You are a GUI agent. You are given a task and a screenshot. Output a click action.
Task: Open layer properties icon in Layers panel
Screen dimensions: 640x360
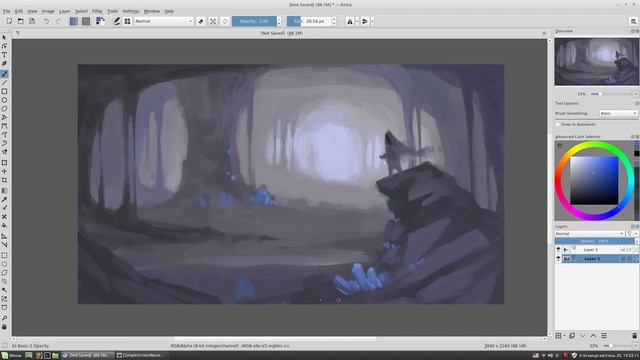tap(604, 336)
